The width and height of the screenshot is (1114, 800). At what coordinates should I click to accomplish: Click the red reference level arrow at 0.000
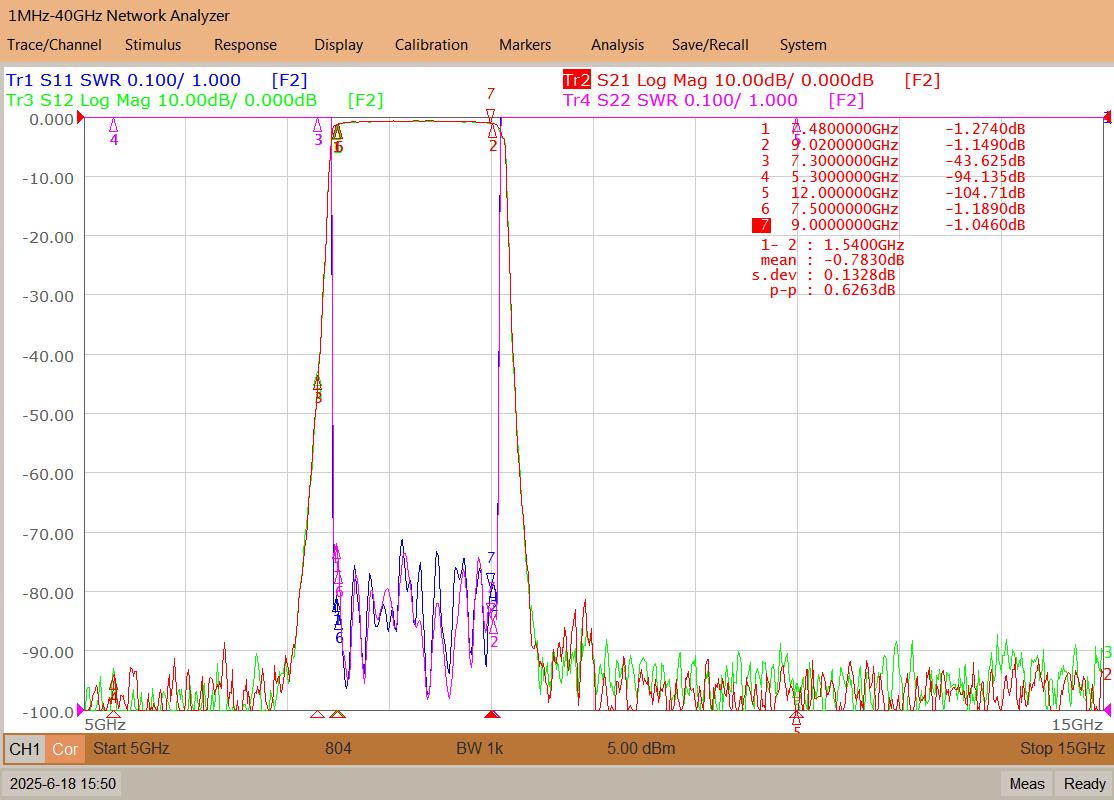80,117
